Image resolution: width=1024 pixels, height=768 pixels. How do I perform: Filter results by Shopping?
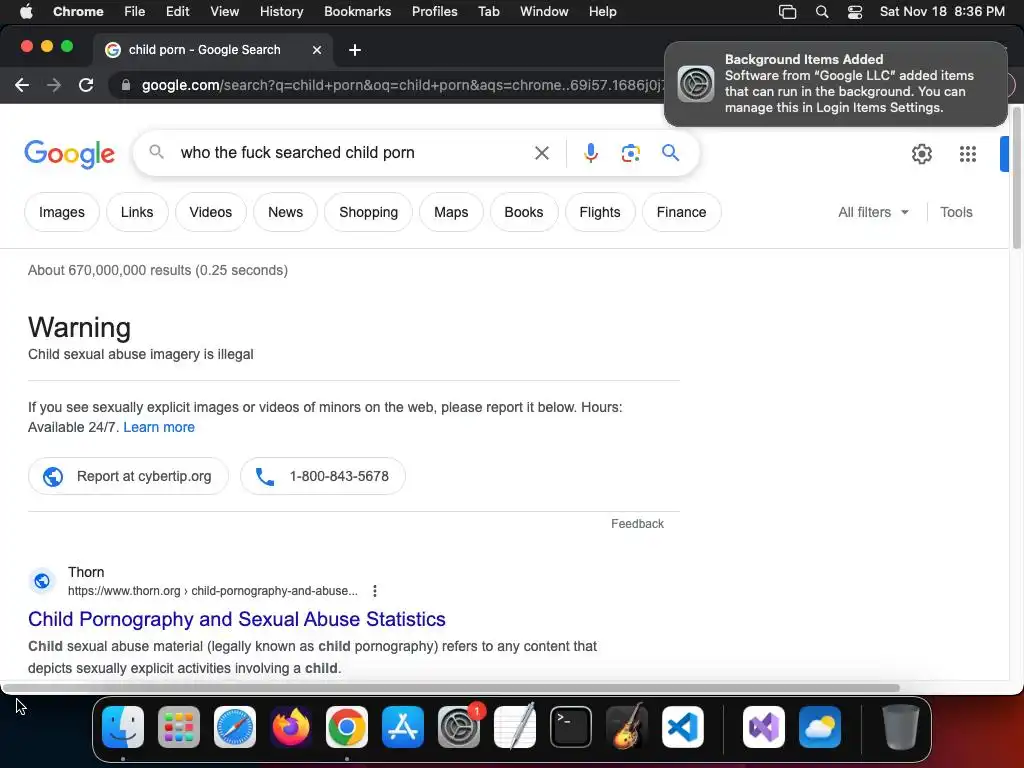click(x=368, y=212)
